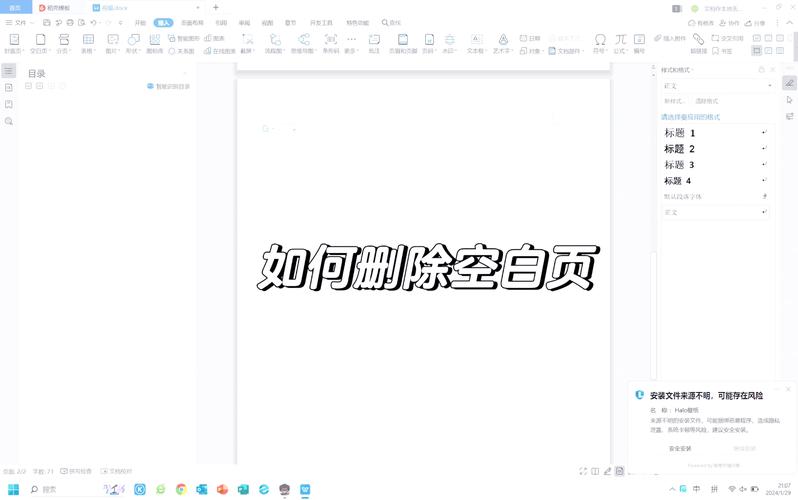Open the page break (分页) tool
The width and height of the screenshot is (798, 500).
point(64,44)
